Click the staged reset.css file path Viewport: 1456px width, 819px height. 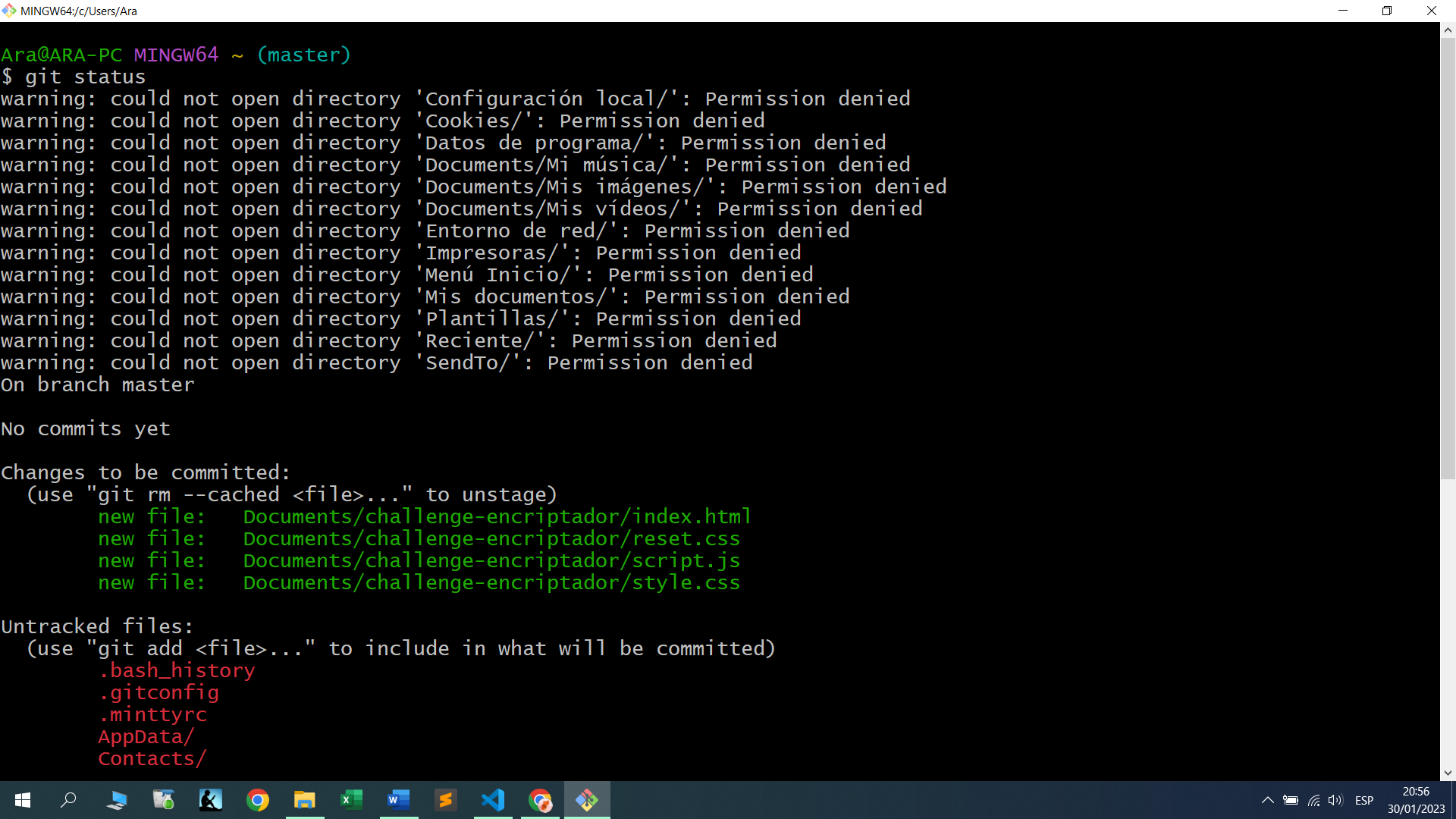(491, 538)
